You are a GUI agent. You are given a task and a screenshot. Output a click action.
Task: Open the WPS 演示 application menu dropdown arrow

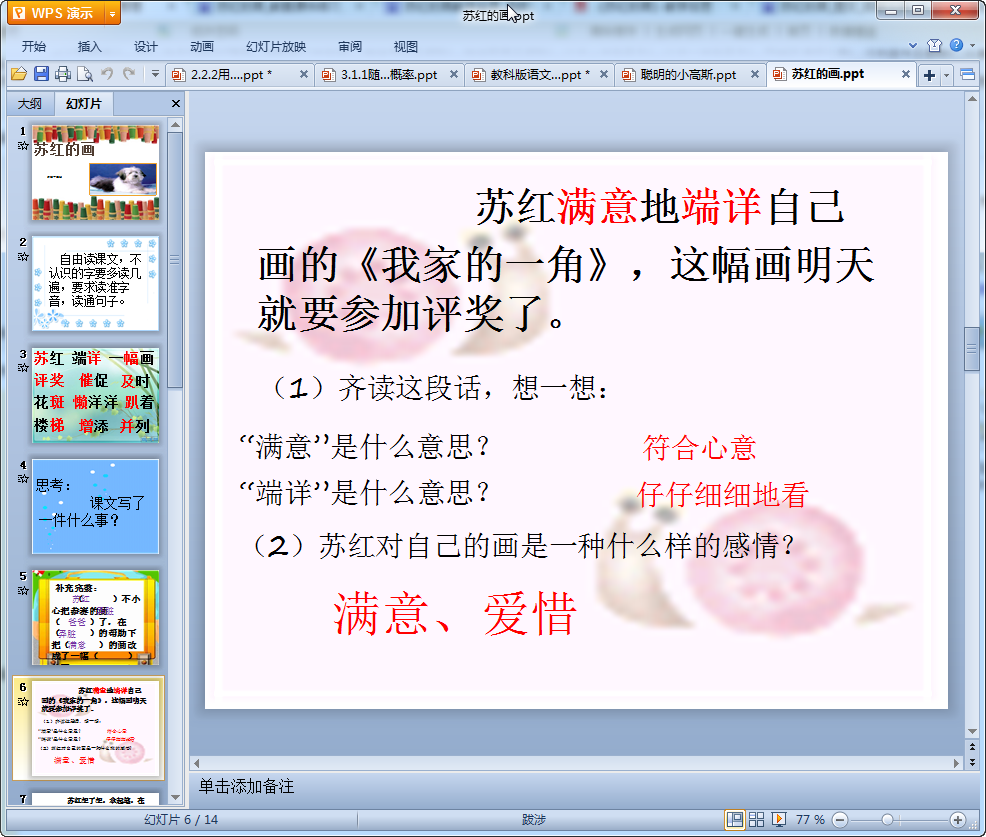112,13
